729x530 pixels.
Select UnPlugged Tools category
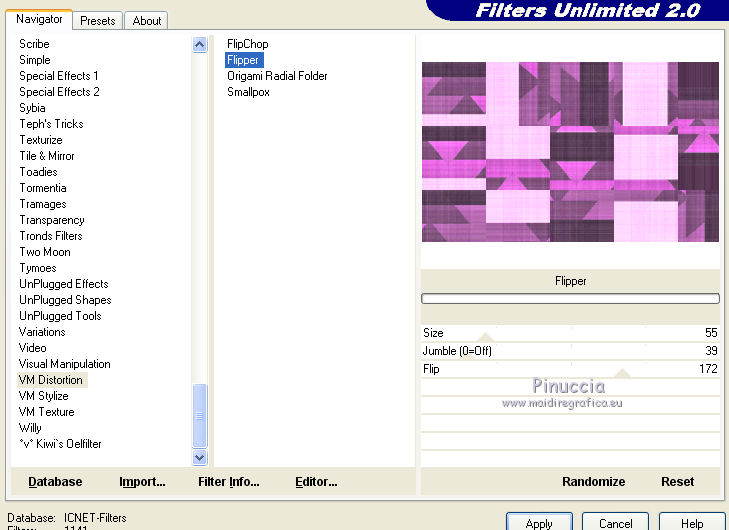click(x=60, y=316)
